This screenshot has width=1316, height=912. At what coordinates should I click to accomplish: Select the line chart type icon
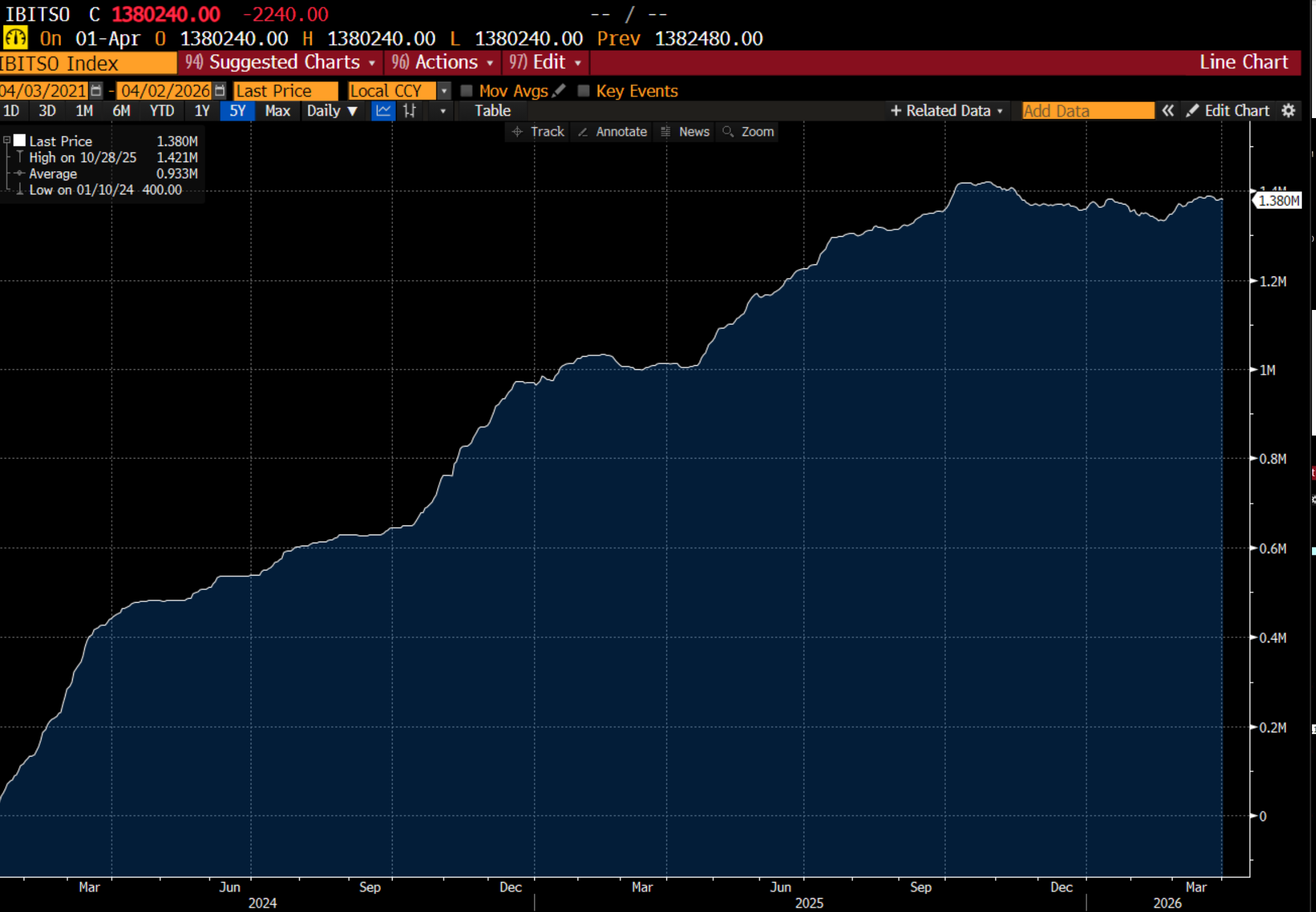click(383, 111)
